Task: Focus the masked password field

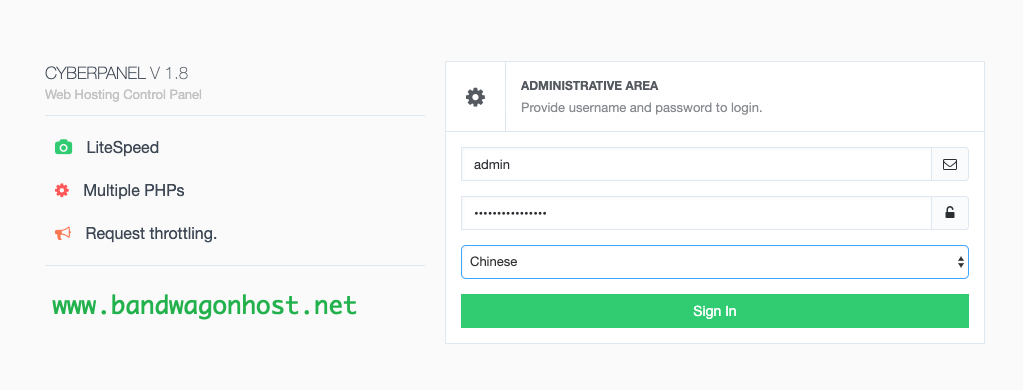Action: click(696, 213)
